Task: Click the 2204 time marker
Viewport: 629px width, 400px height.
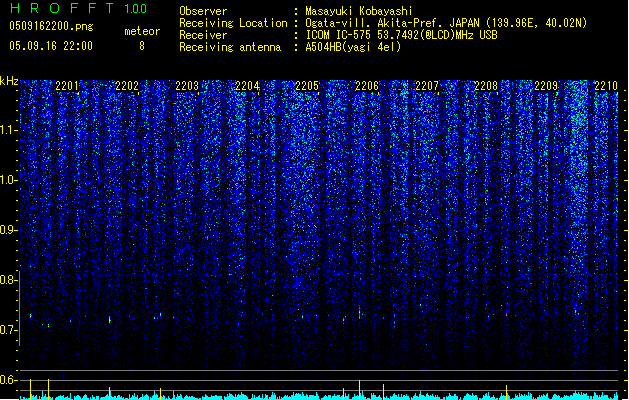Action: (x=247, y=86)
